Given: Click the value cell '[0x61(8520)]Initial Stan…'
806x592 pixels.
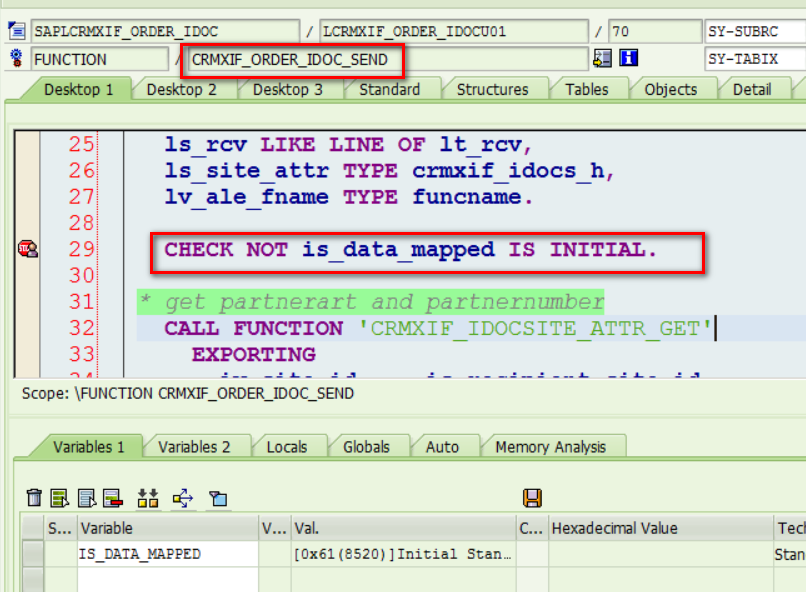Looking at the screenshot, I should [404, 554].
